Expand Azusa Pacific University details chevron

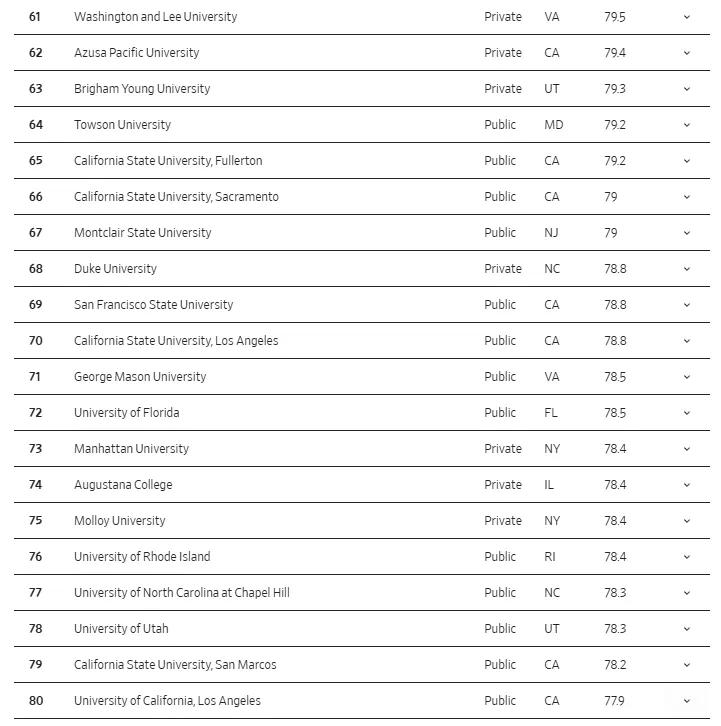point(687,53)
